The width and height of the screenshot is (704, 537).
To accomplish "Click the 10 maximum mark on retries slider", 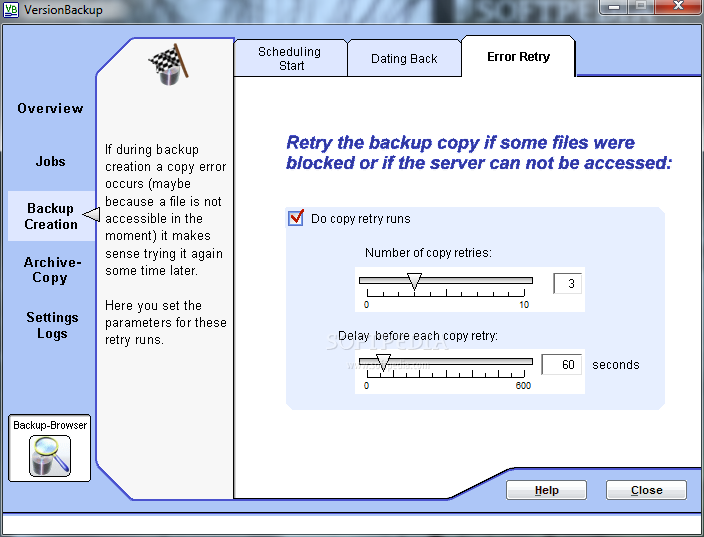I will tap(524, 305).
